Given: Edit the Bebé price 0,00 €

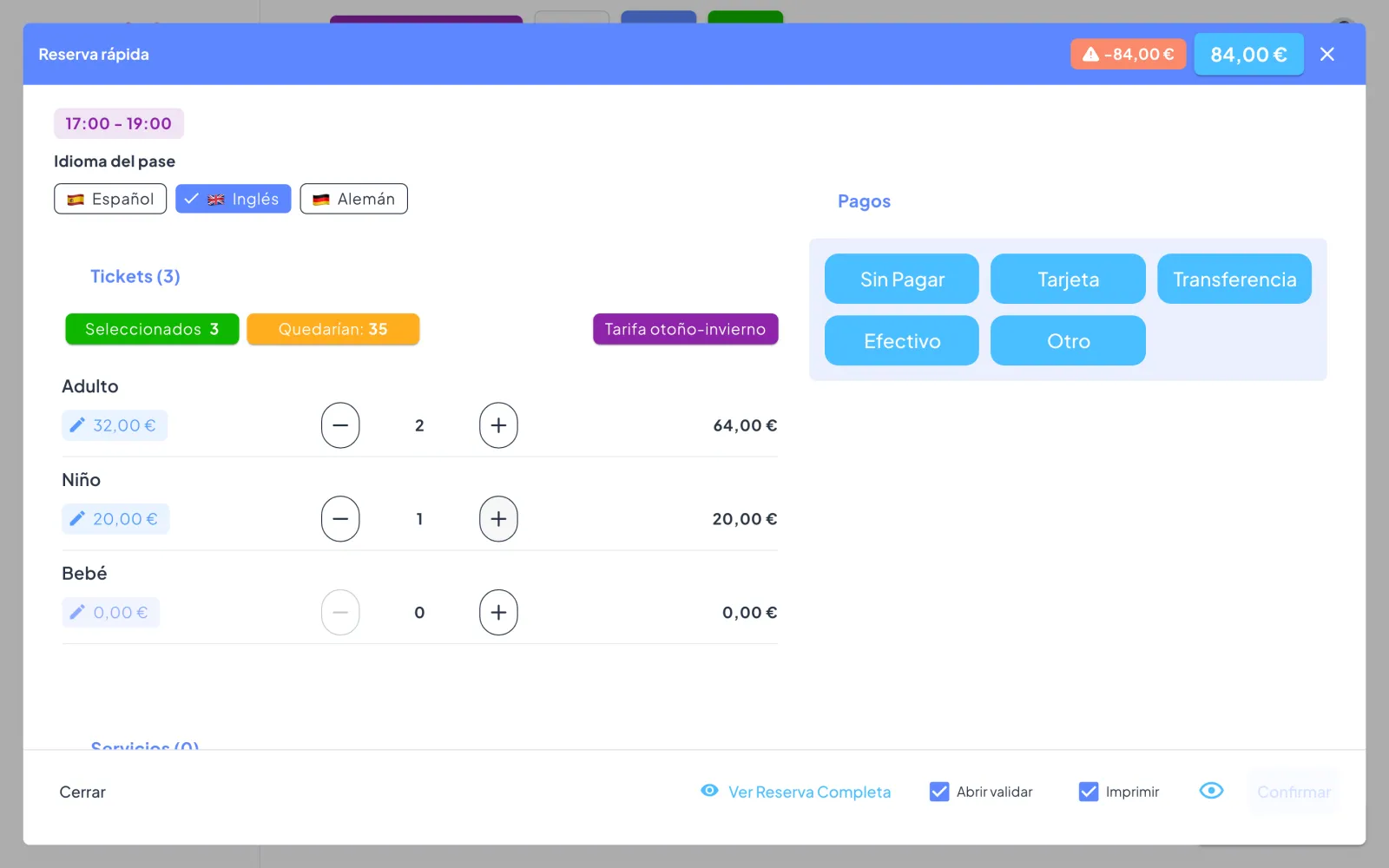Looking at the screenshot, I should click(x=110, y=613).
